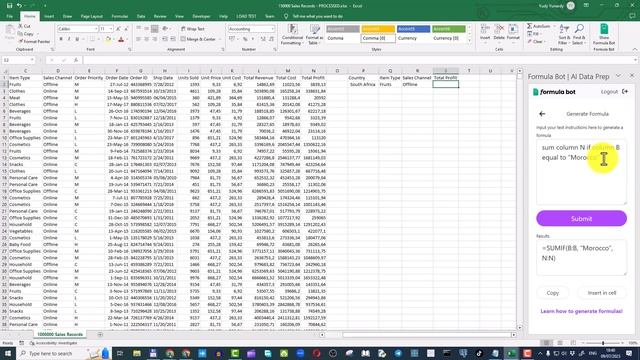Click Copy under Formula Bot results
Screen dimensions: 640x360
(x=553, y=293)
